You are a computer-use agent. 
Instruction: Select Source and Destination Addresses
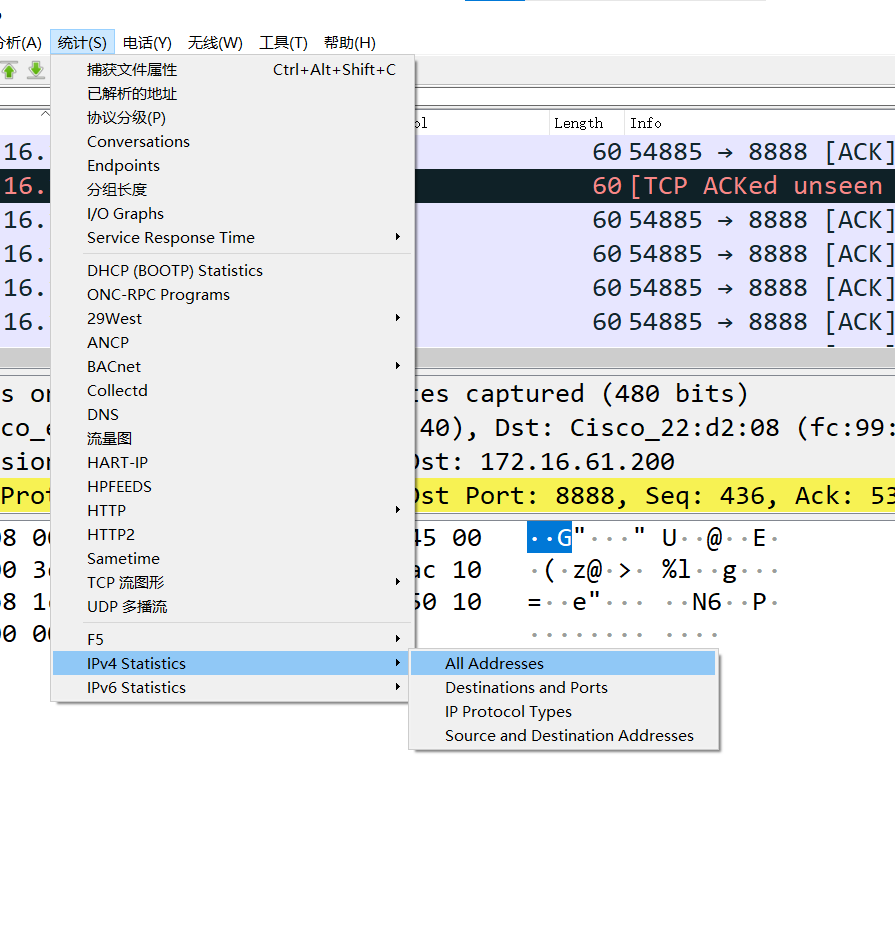tap(569, 736)
